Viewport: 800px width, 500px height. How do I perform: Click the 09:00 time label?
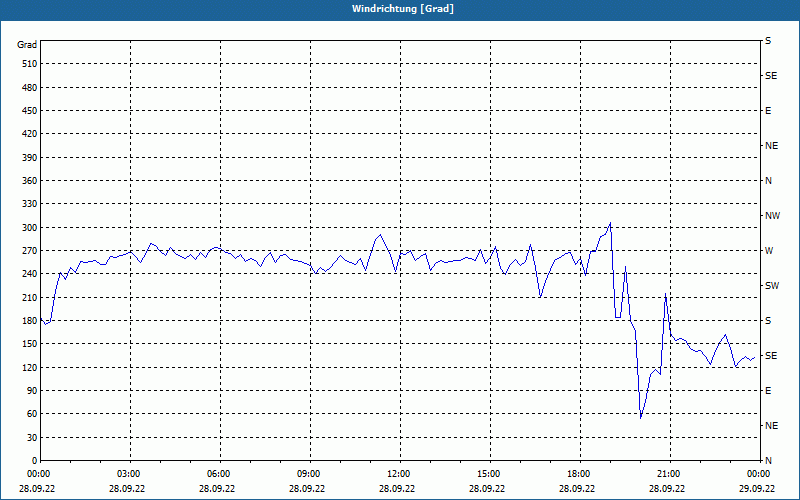click(309, 474)
